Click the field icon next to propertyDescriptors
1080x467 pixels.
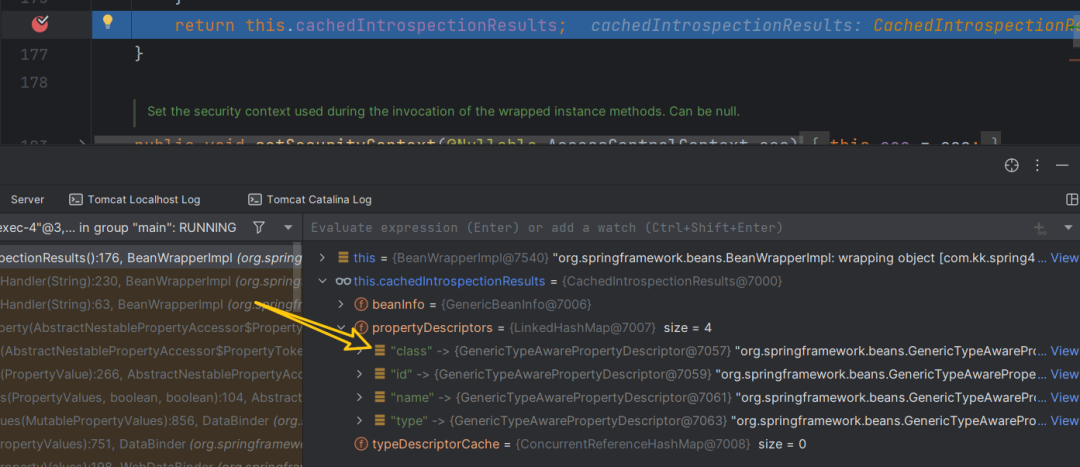pyautogui.click(x=361, y=327)
